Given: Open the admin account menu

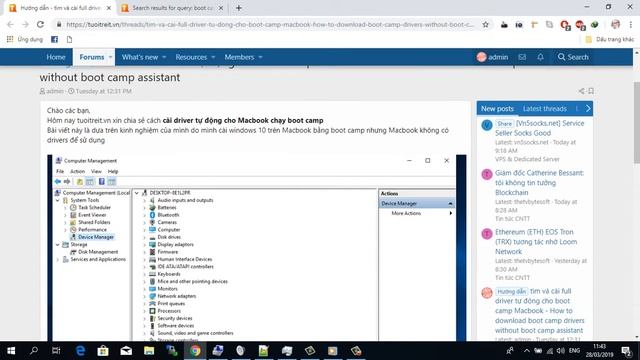Looking at the screenshot, I should click(492, 57).
